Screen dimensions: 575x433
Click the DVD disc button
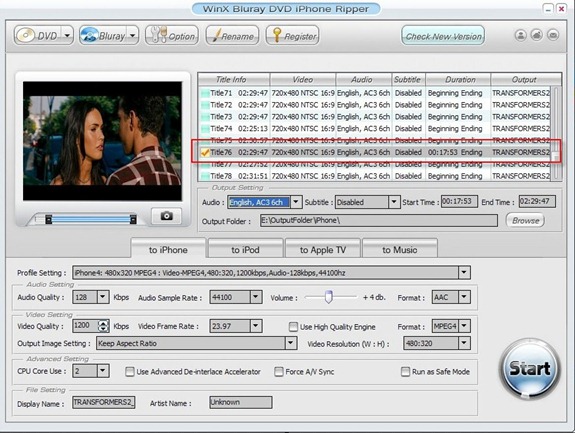click(38, 36)
